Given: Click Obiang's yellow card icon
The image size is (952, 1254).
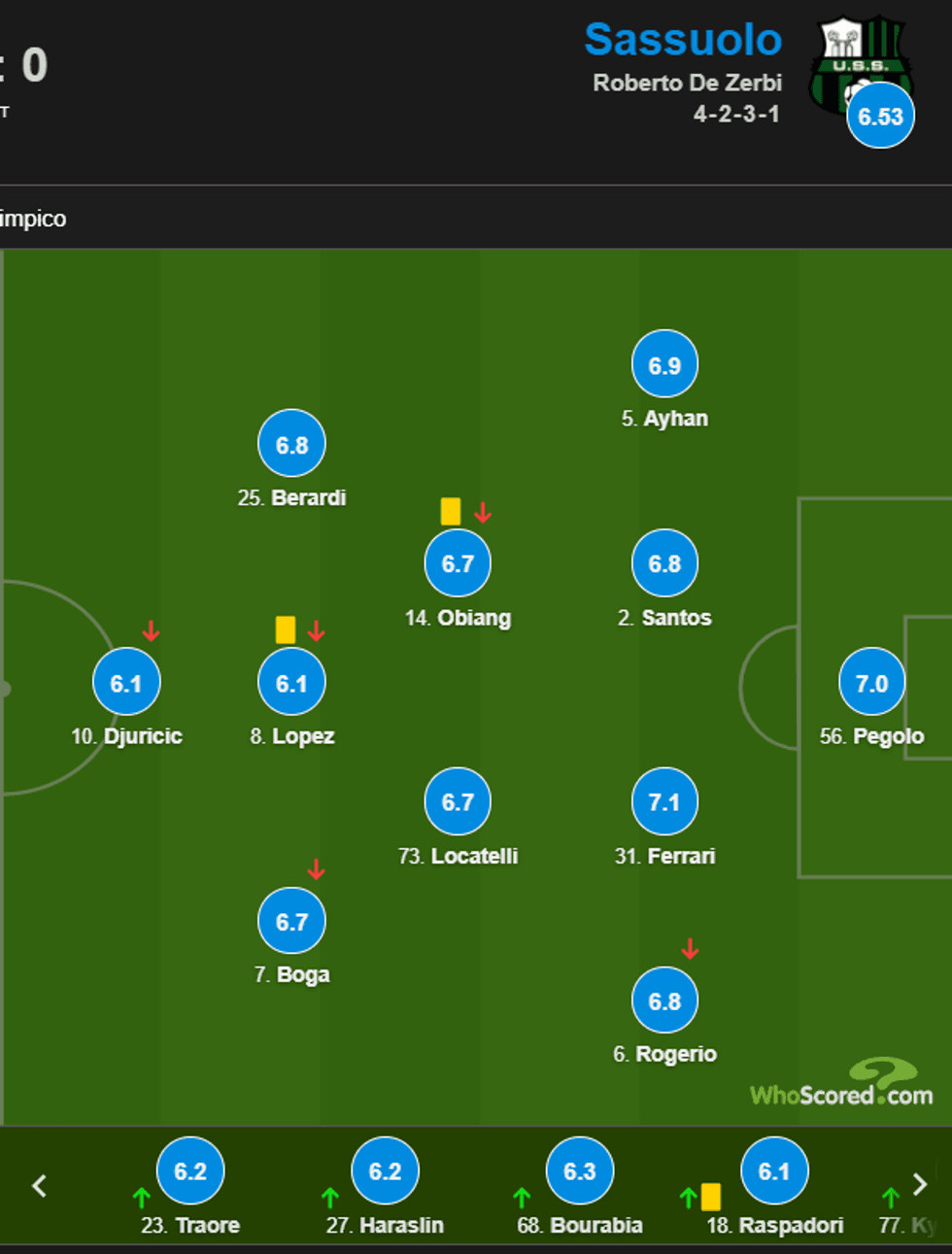Looking at the screenshot, I should 451,512.
